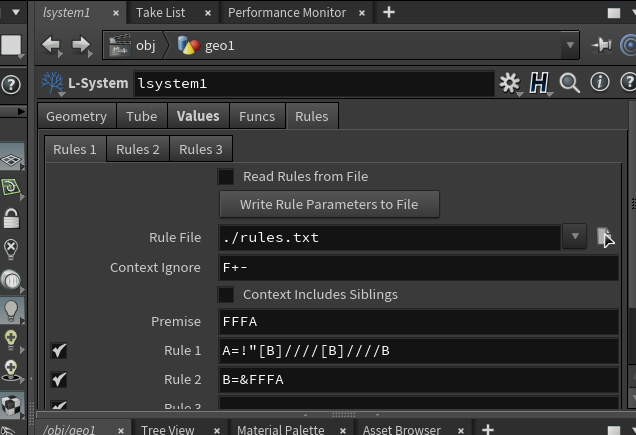Screen dimensions: 636x435
Task: Click the lightbulb with plus icon
Action: [11, 340]
